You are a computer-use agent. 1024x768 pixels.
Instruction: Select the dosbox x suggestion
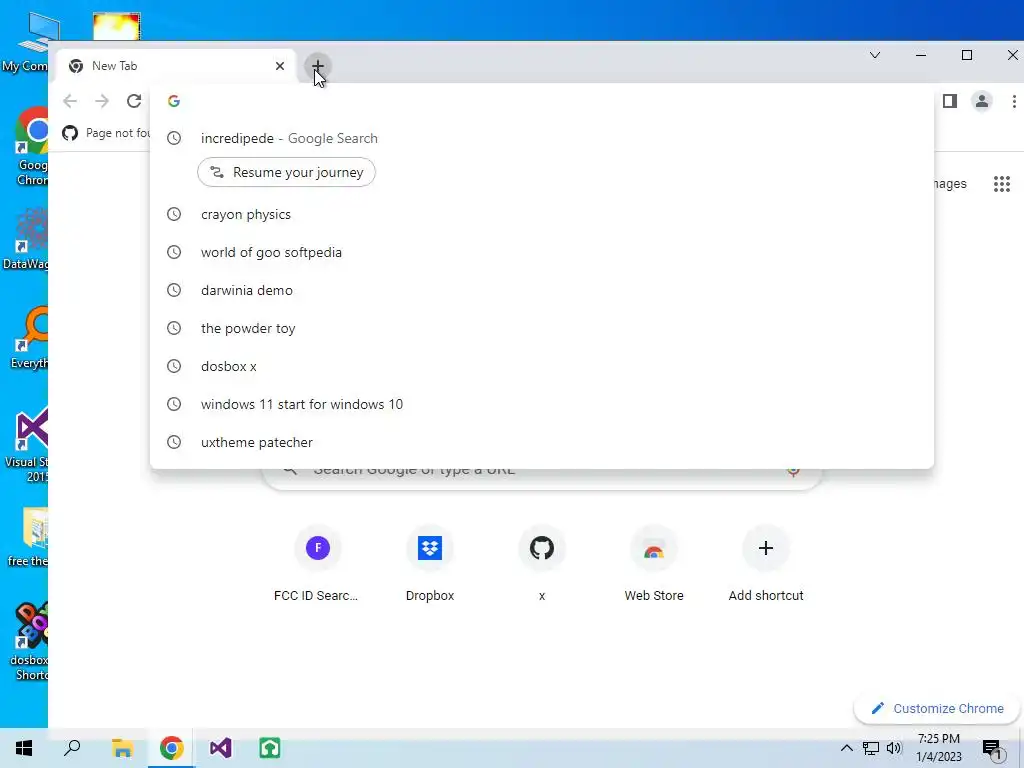coord(541,366)
